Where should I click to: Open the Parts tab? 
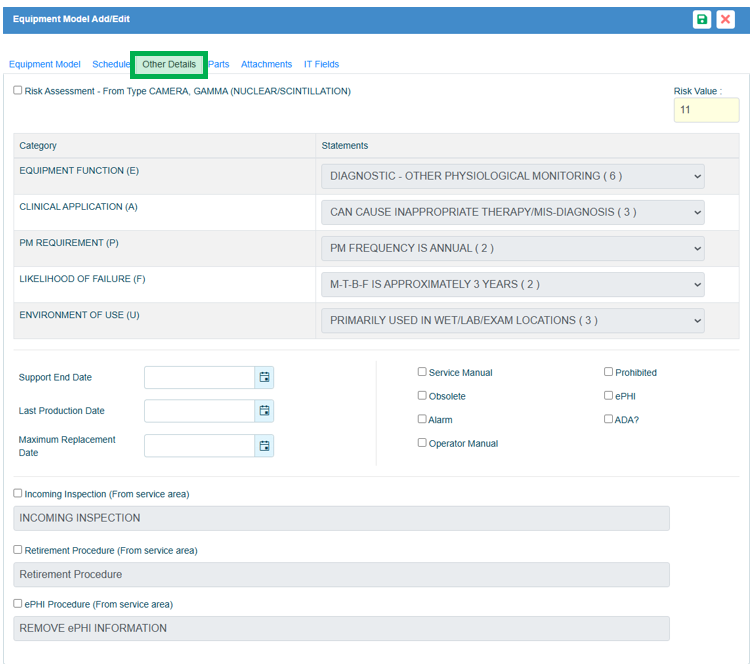[219, 64]
